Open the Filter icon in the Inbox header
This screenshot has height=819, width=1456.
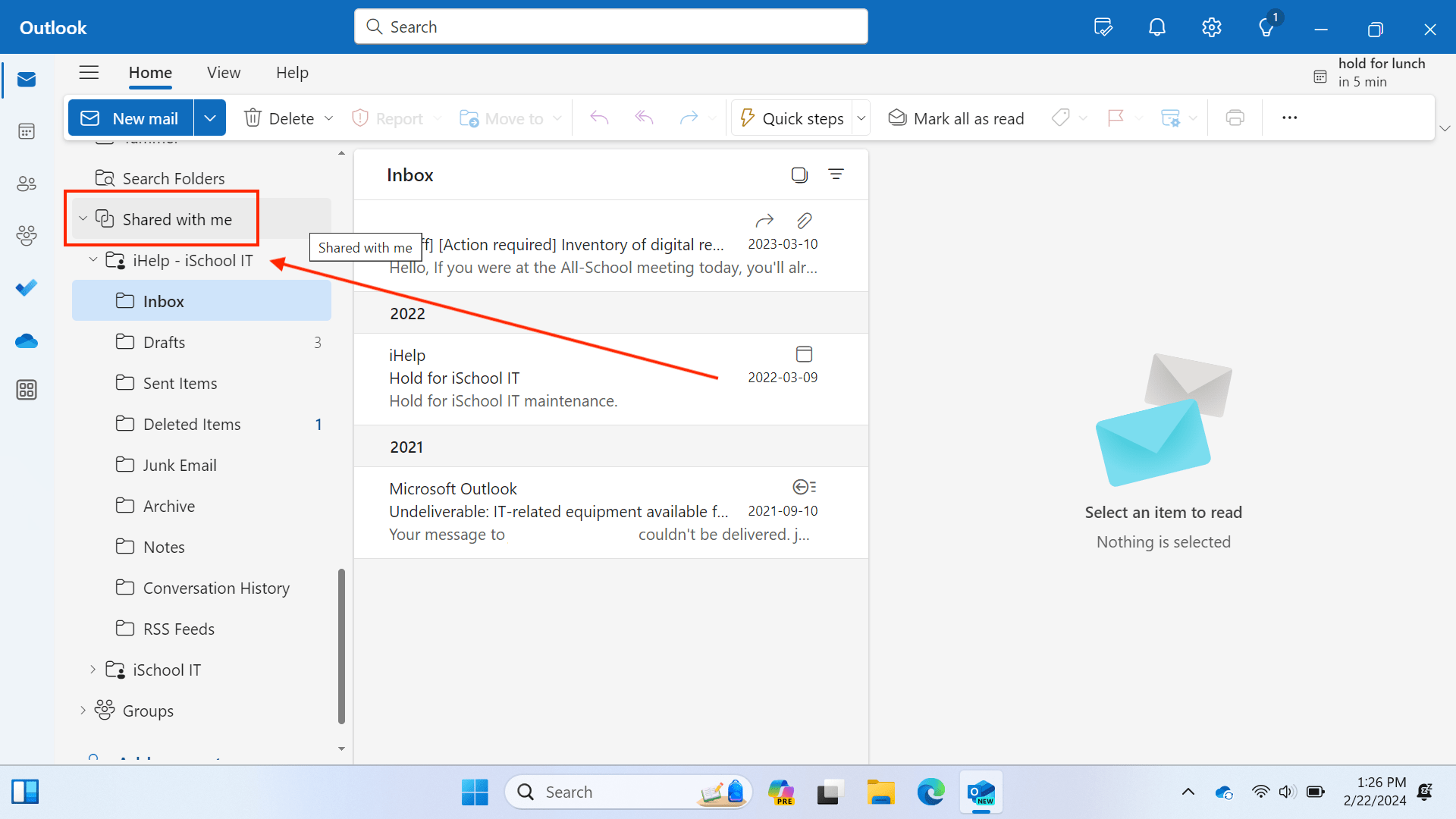click(836, 174)
